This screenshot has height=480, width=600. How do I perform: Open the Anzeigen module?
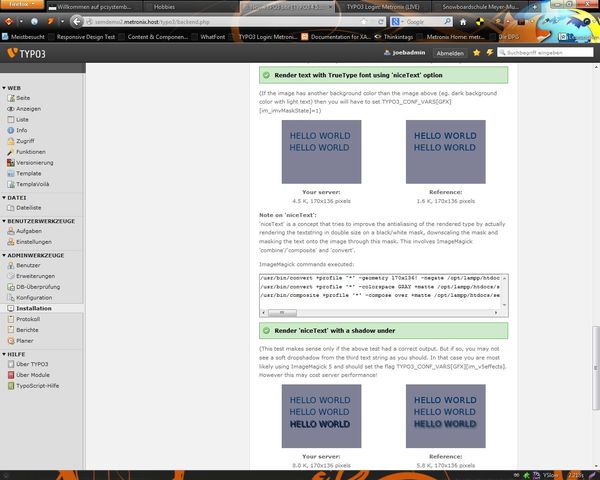coord(24,109)
